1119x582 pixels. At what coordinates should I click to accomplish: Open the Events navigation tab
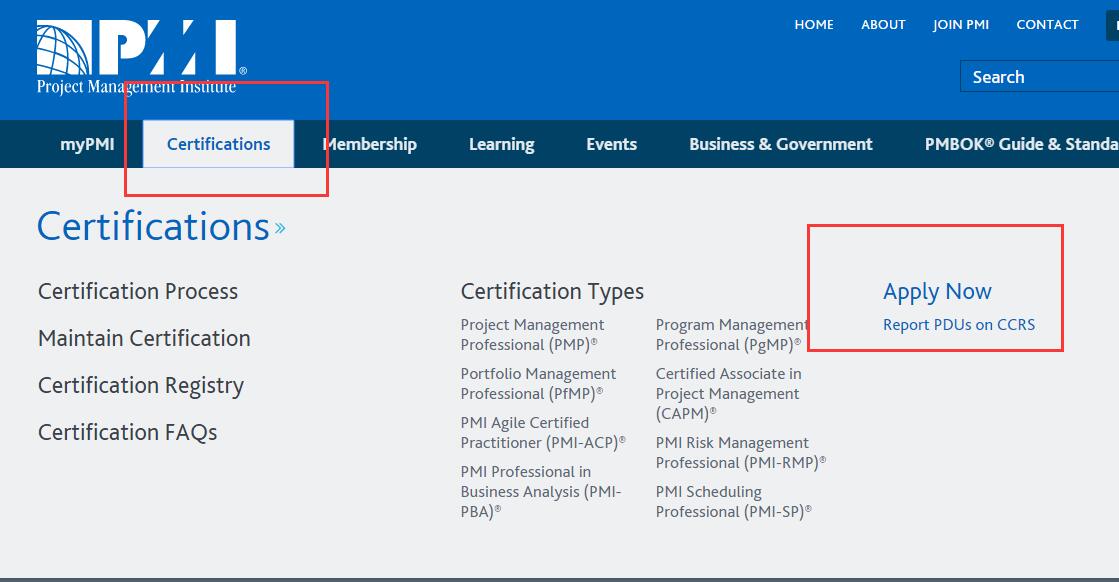[x=611, y=144]
